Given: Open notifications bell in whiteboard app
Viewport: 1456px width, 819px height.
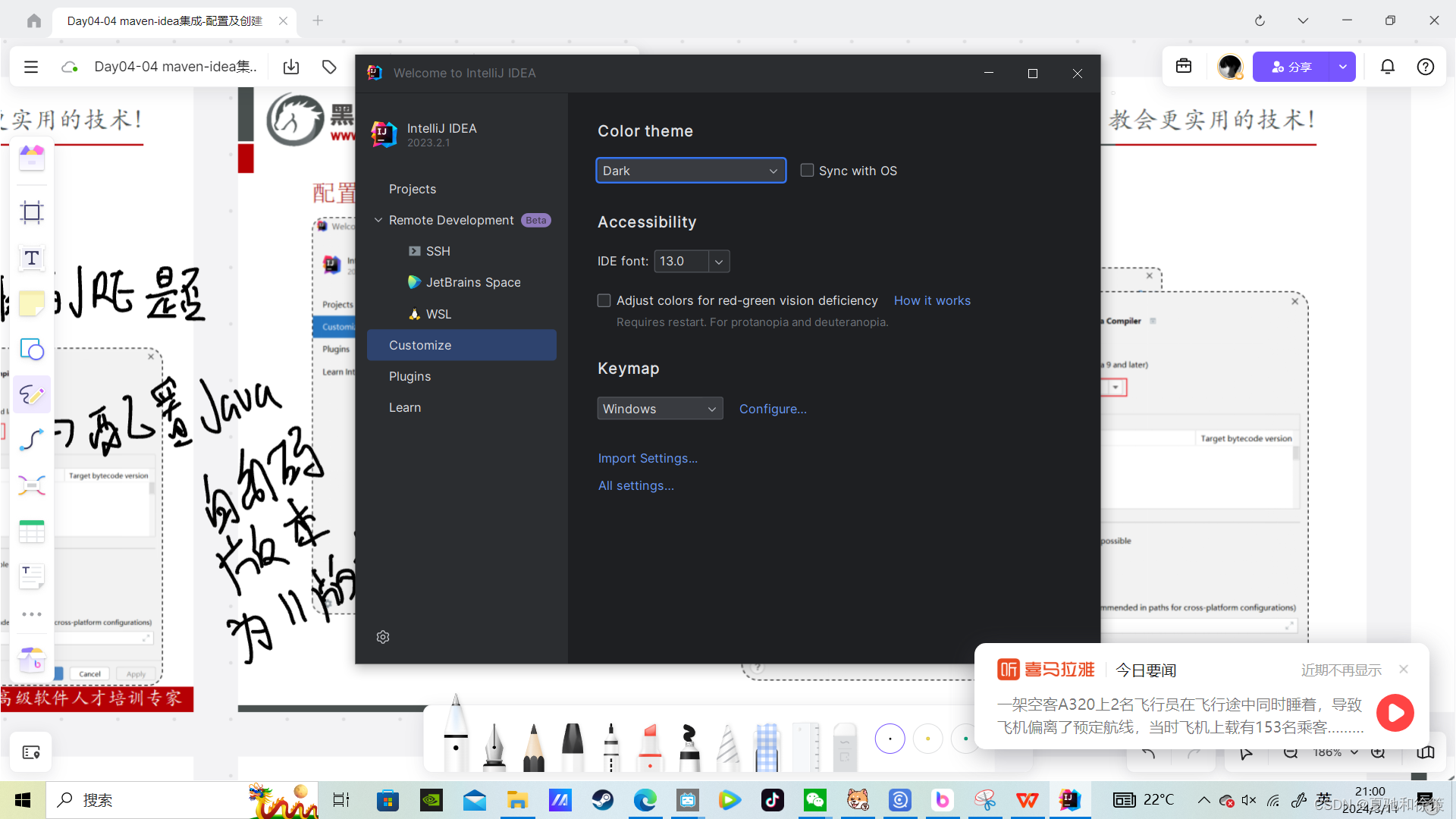Looking at the screenshot, I should pyautogui.click(x=1388, y=67).
